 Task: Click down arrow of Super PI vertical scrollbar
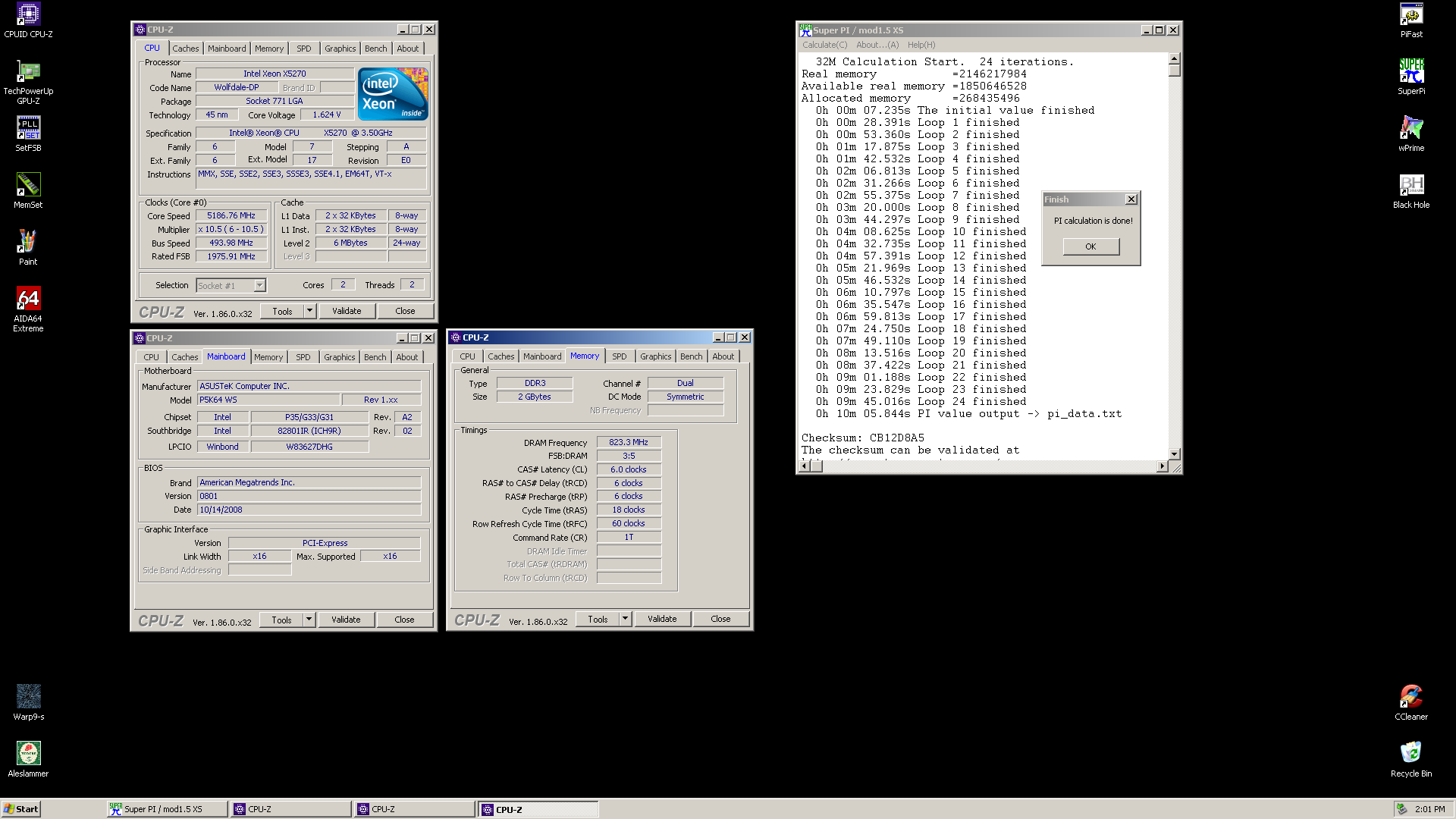pyautogui.click(x=1174, y=453)
